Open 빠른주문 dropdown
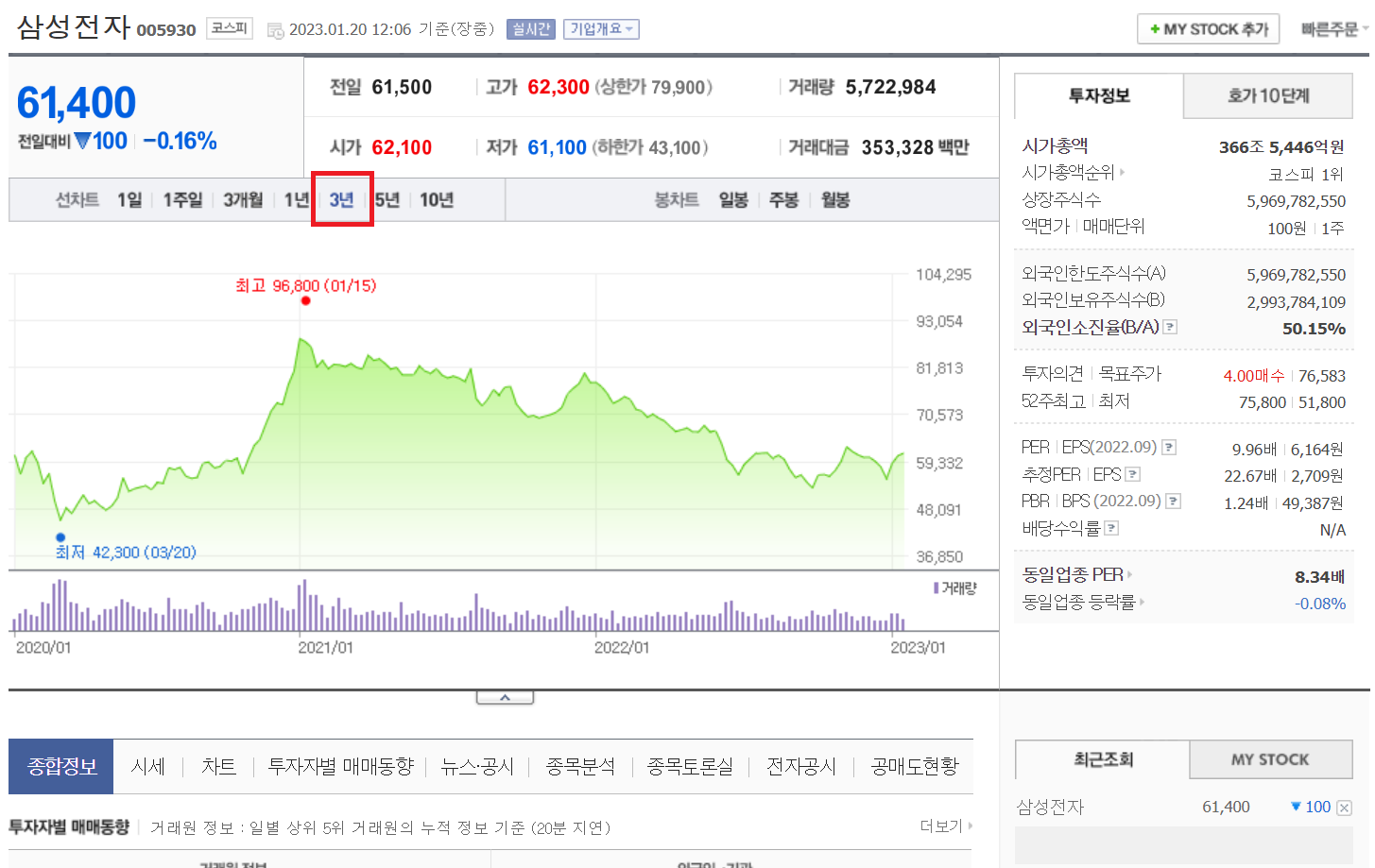1375x868 pixels. pos(1333,29)
